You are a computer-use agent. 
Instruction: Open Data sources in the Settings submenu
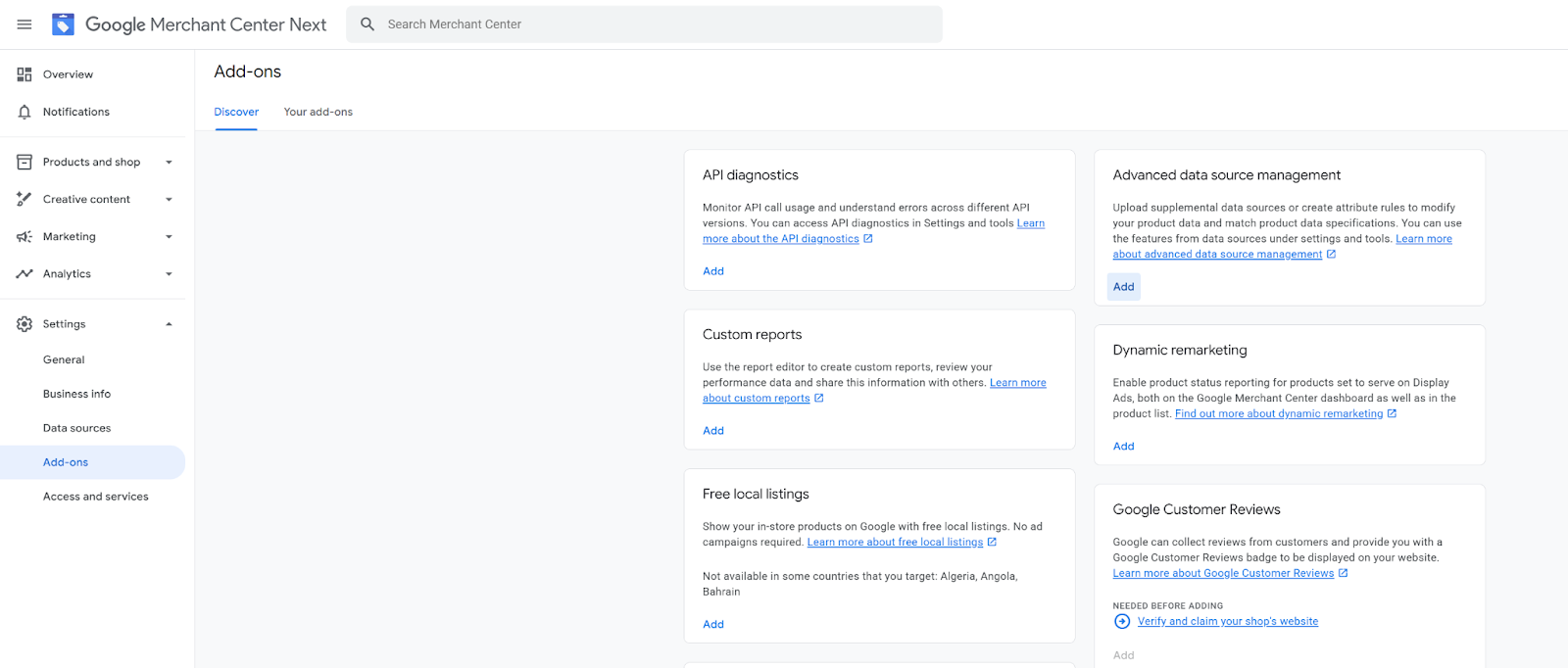click(77, 428)
